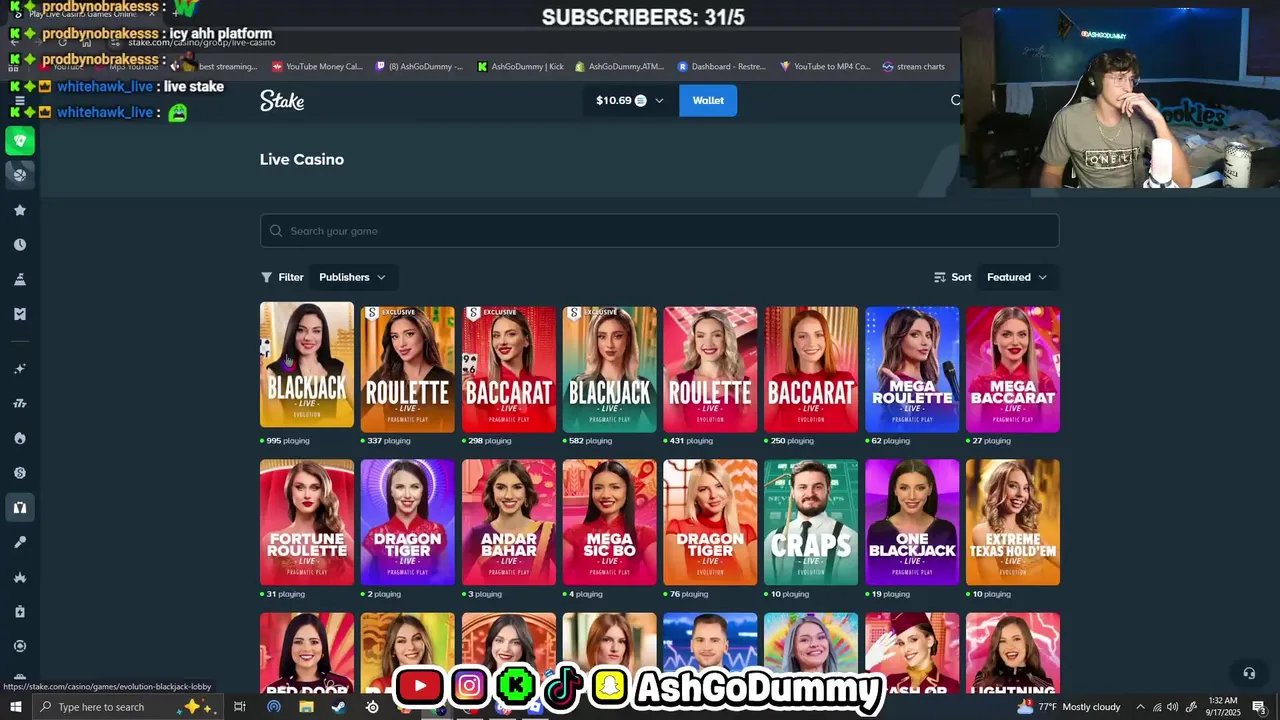Open AshGoDummy.ATM bookmark
The height and width of the screenshot is (720, 1280).
[620, 67]
